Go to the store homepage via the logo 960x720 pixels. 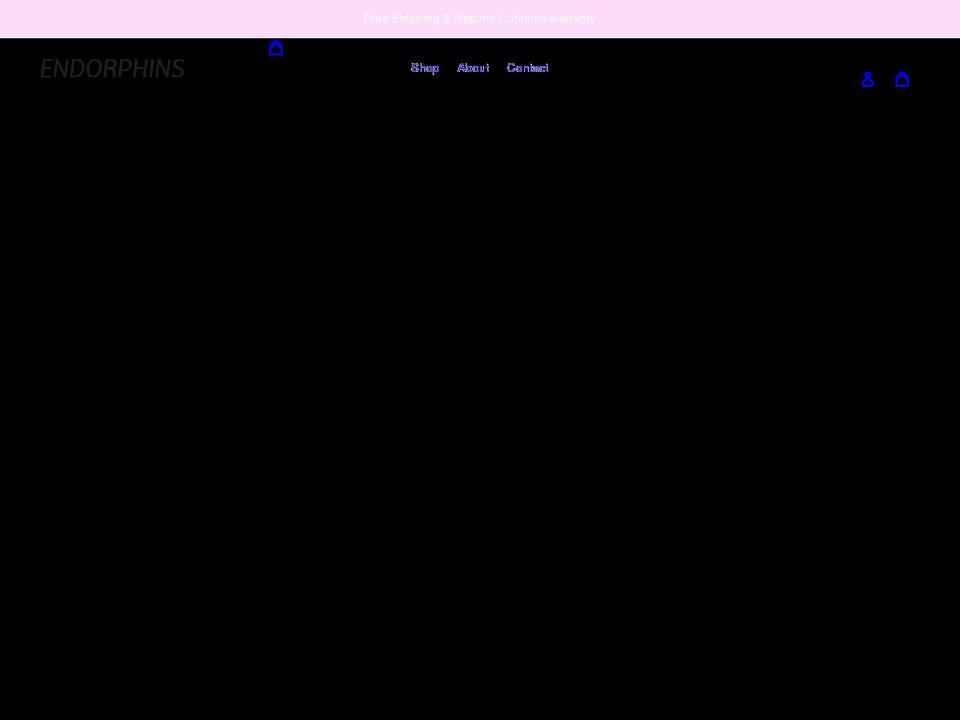pyautogui.click(x=112, y=68)
